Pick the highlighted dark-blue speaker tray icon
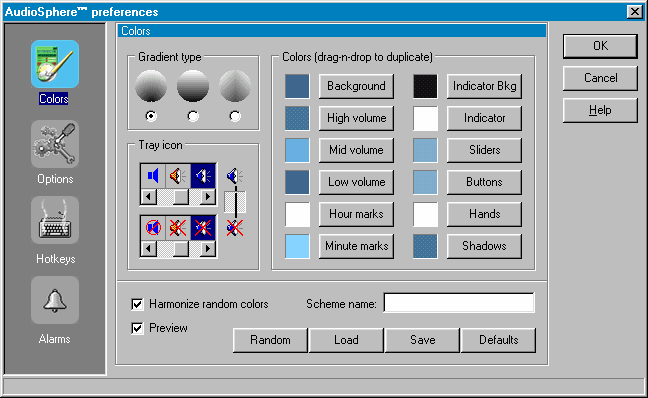648x398 pixels. click(203, 176)
